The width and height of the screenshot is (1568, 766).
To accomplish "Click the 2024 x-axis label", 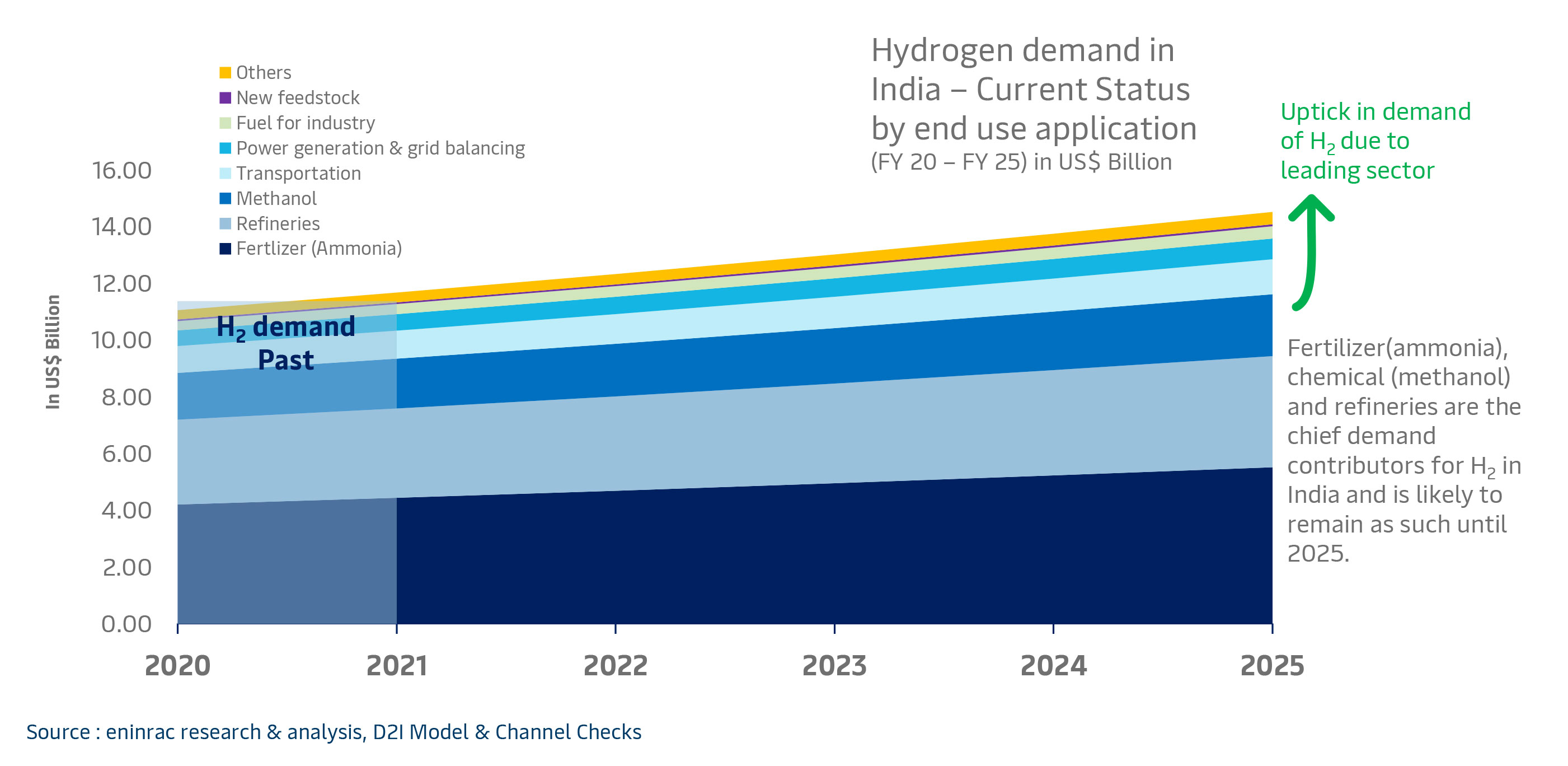I will tap(1054, 666).
